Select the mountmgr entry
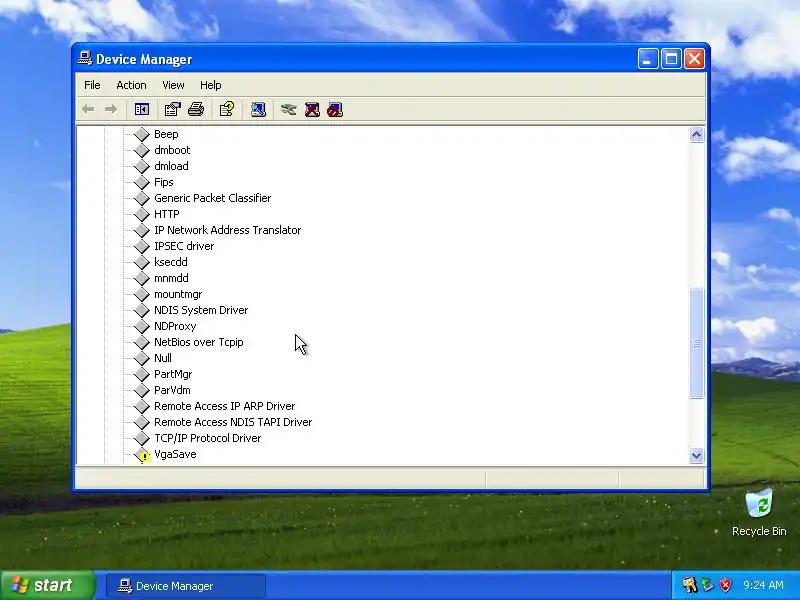The height and width of the screenshot is (600, 800). [178, 294]
